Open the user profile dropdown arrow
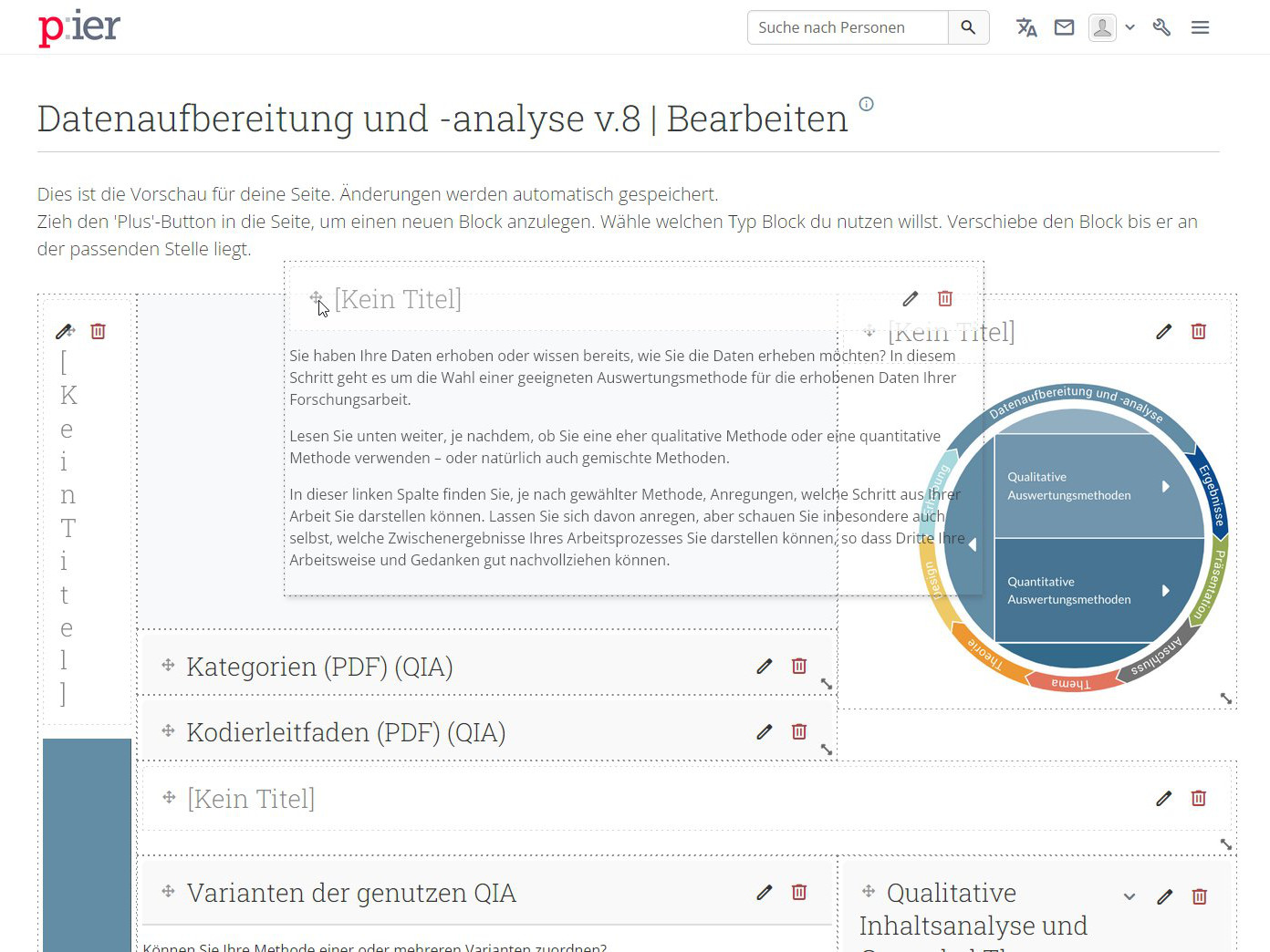The image size is (1270, 952). click(1129, 27)
